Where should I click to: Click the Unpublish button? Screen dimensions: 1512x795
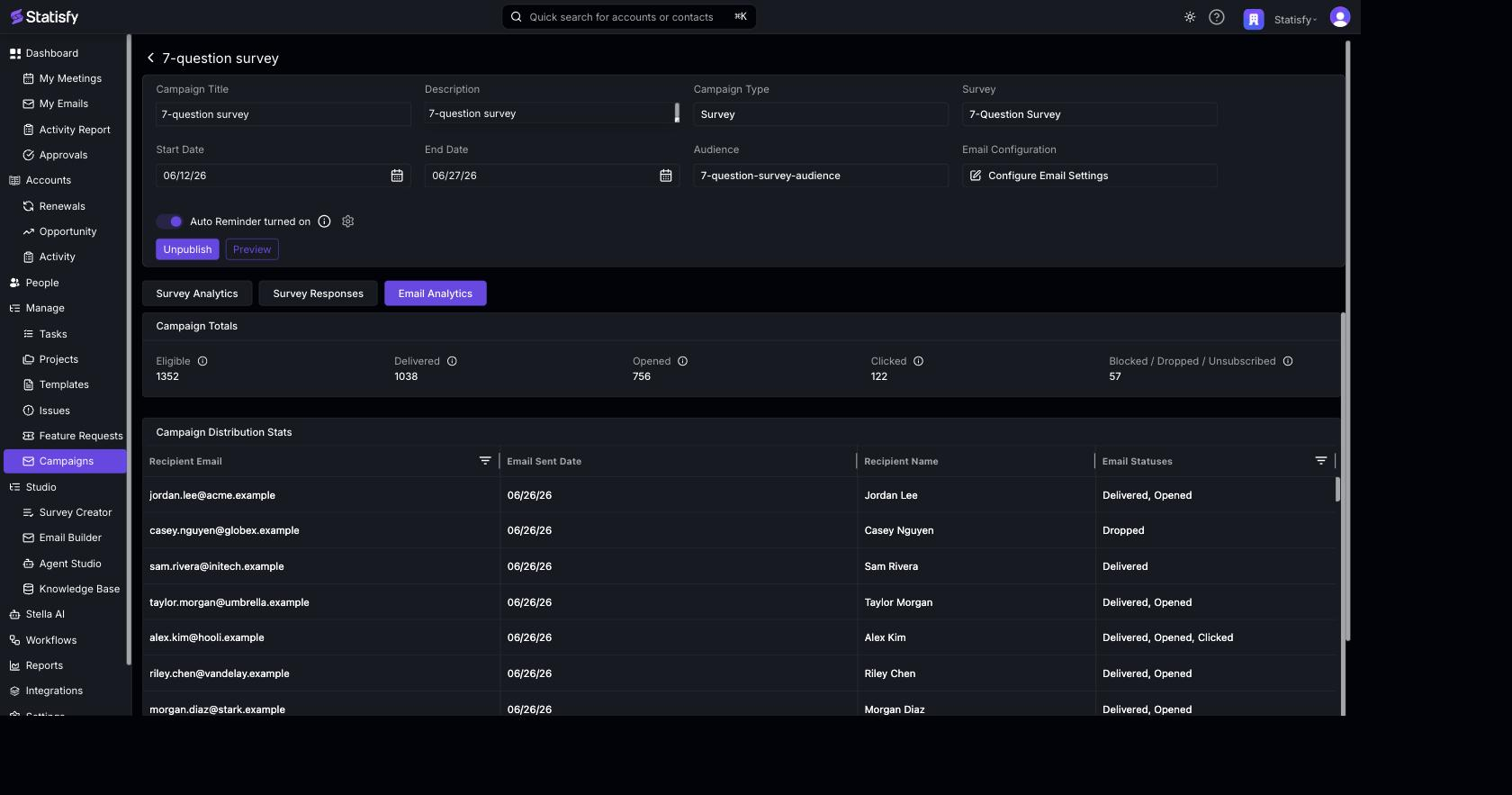[x=187, y=249]
